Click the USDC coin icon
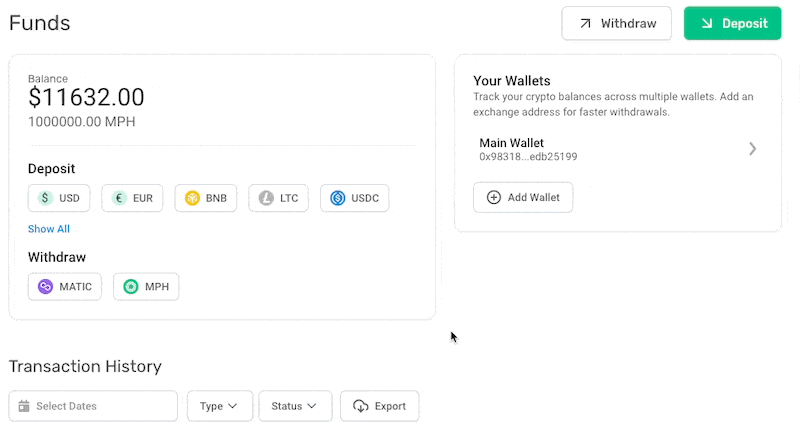The height and width of the screenshot is (442, 800). pos(338,198)
